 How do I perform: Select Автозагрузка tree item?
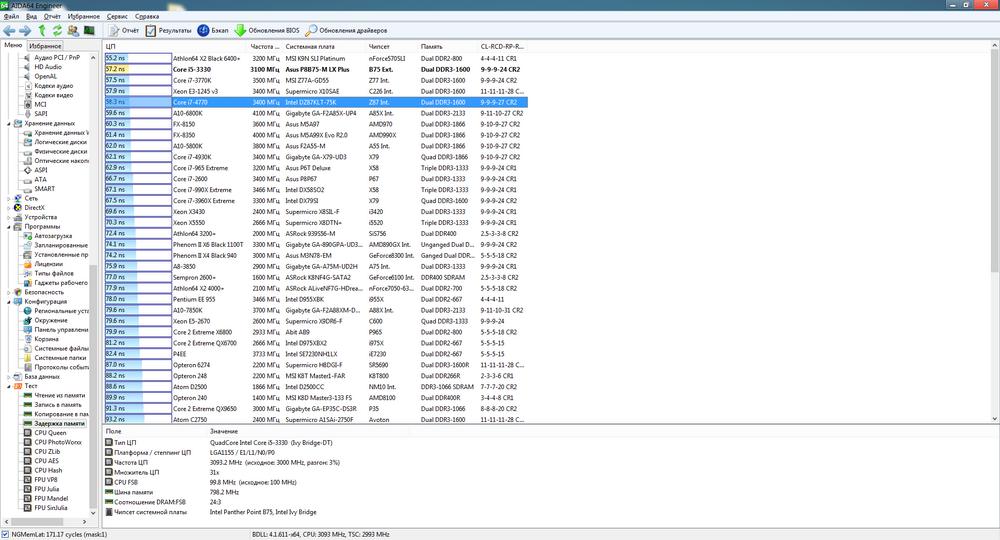tap(53, 236)
